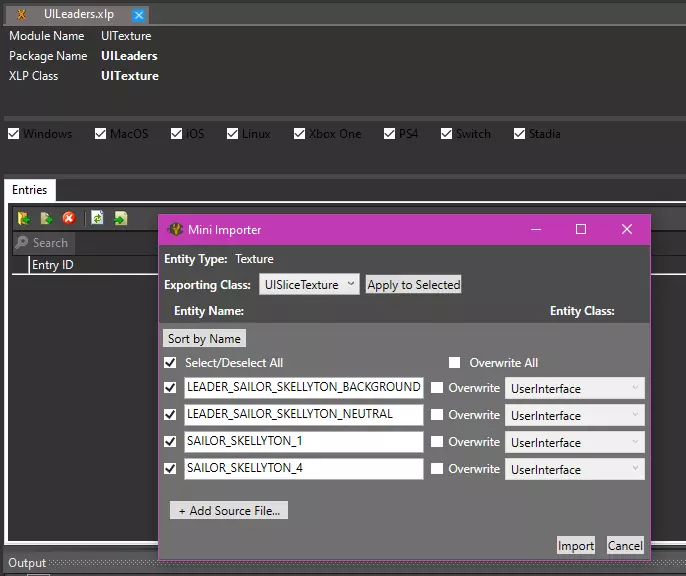Click the SAILOR_SKELLYTON_4 entity name field
The height and width of the screenshot is (576, 686).
coord(303,468)
